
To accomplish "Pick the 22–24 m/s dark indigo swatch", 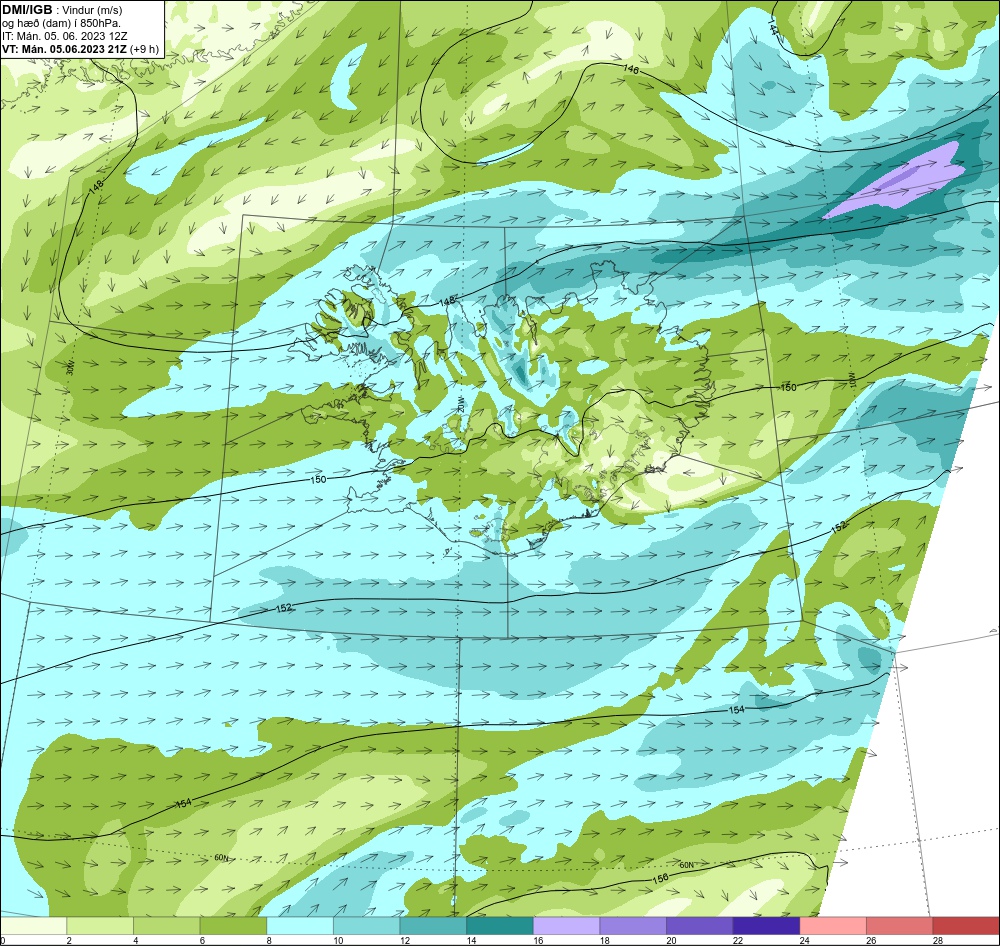I will point(767,925).
